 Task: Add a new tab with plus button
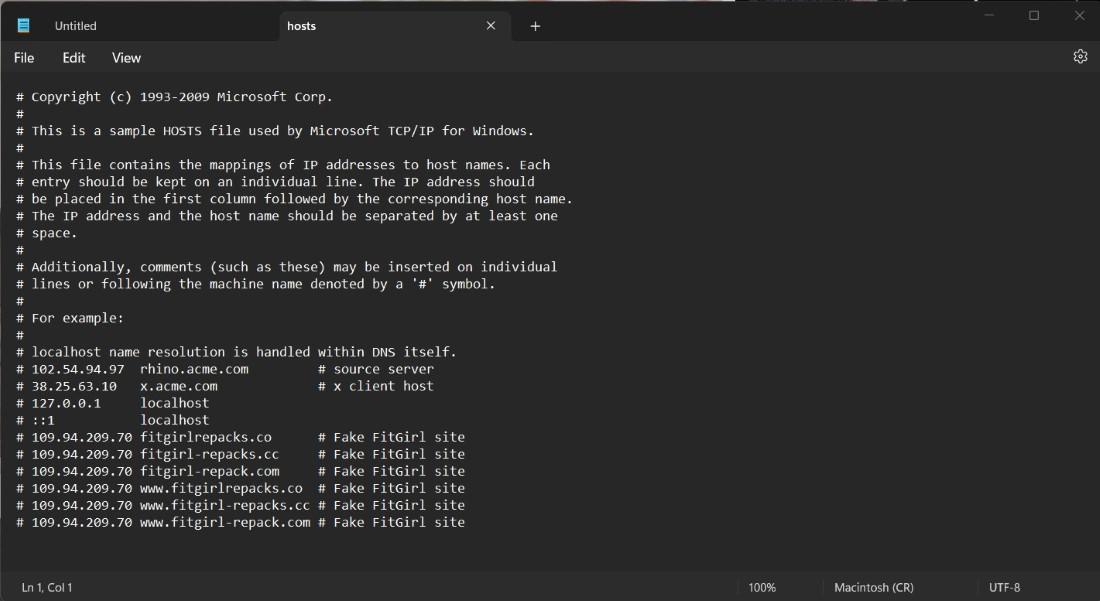tap(535, 26)
